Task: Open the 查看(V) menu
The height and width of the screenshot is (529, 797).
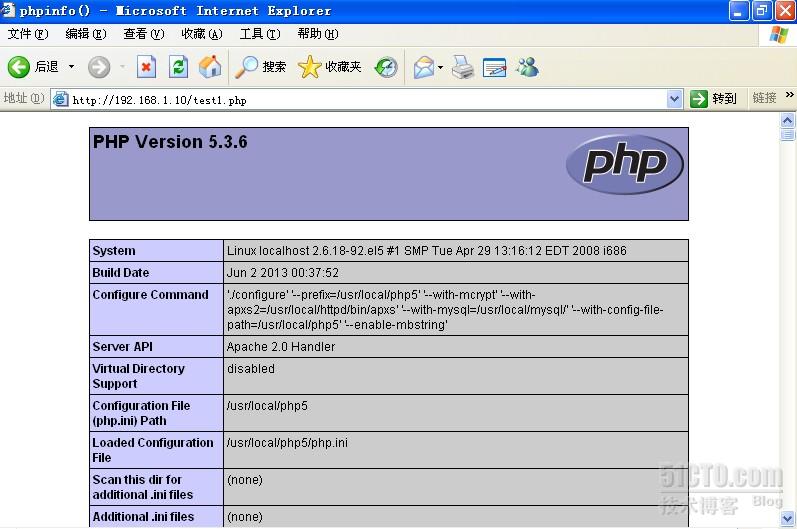Action: point(144,34)
